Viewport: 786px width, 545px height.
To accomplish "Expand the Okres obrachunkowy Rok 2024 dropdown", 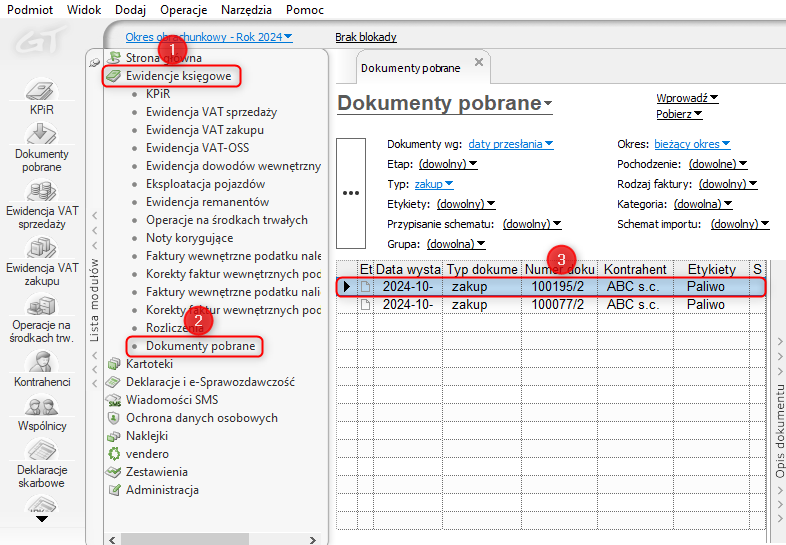I will 209,37.
